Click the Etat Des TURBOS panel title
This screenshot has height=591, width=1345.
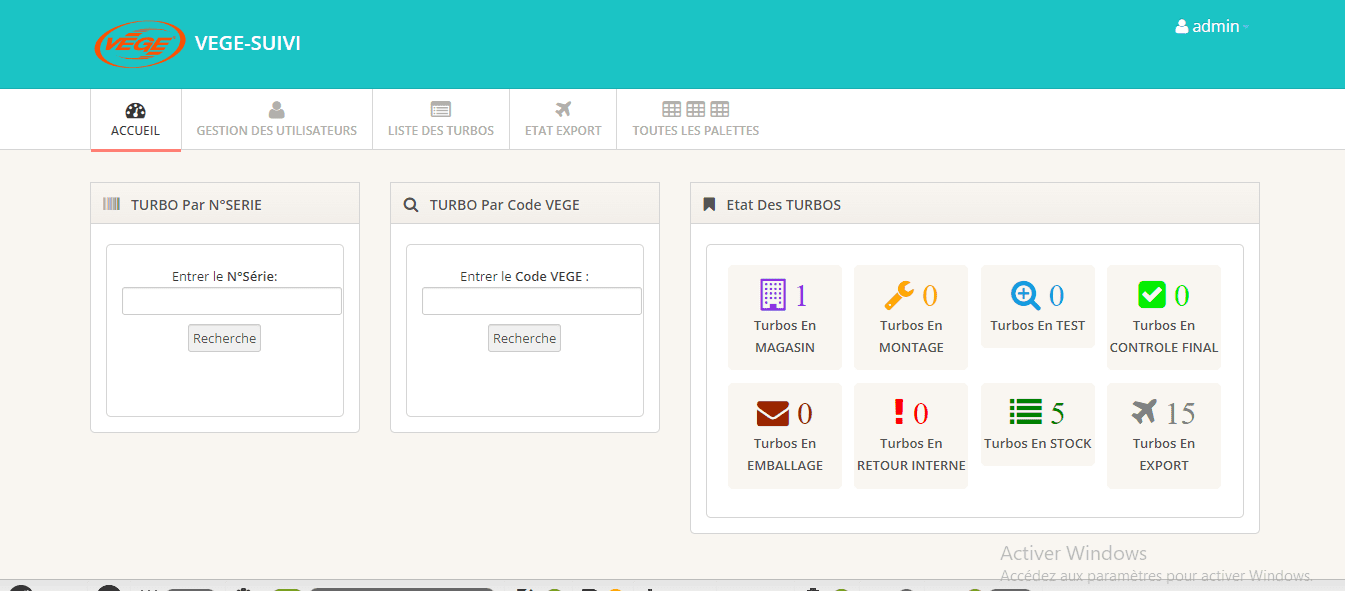pyautogui.click(x=784, y=205)
